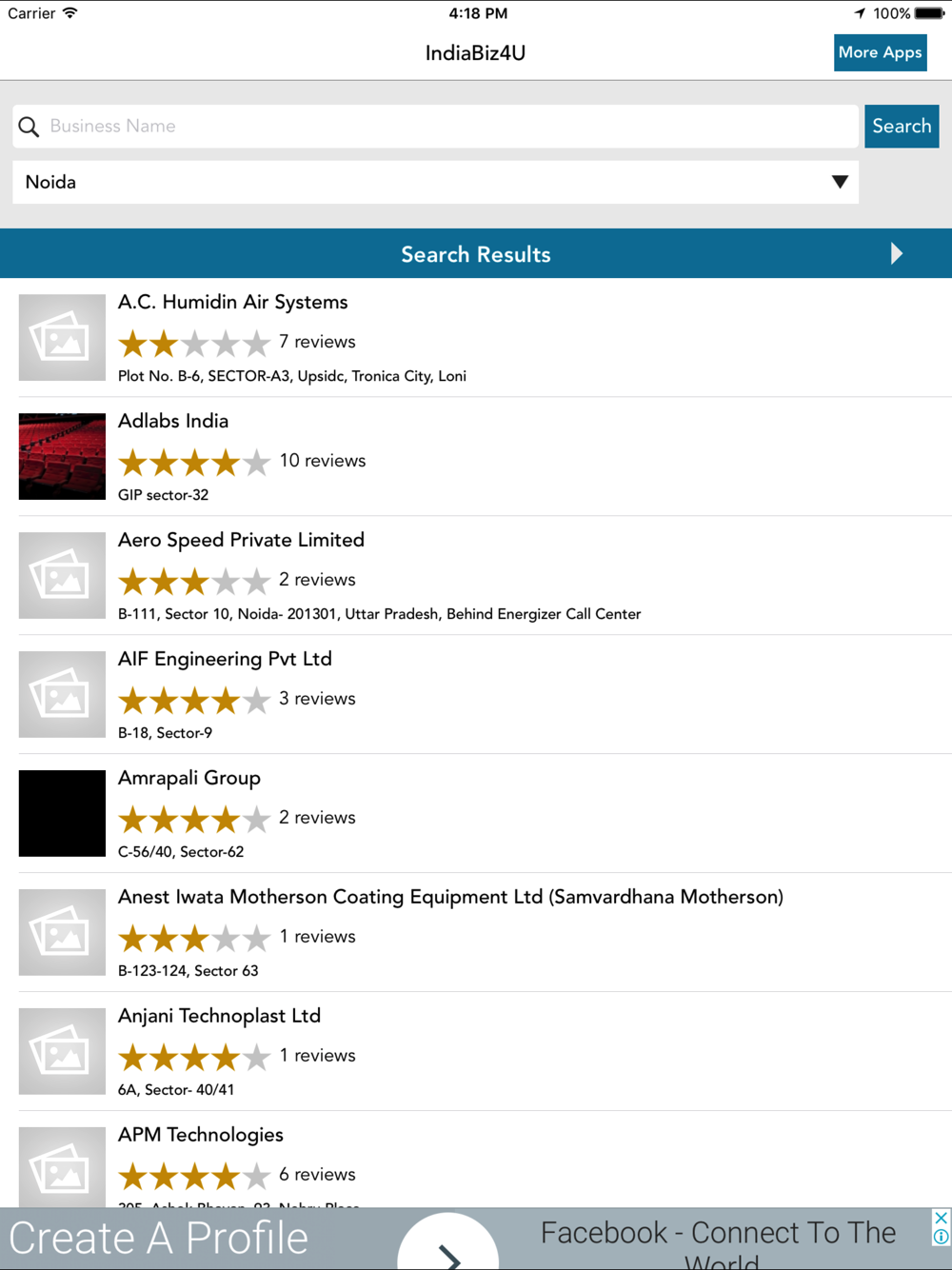952x1270 pixels.
Task: View the 1 reviews for Anjani Technoplast
Action: pyautogui.click(x=317, y=1056)
